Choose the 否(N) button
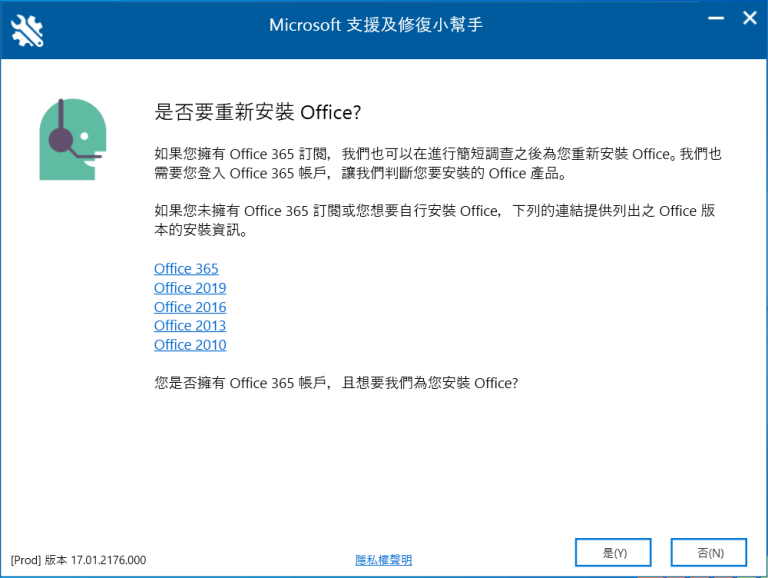This screenshot has height=578, width=768. click(709, 552)
